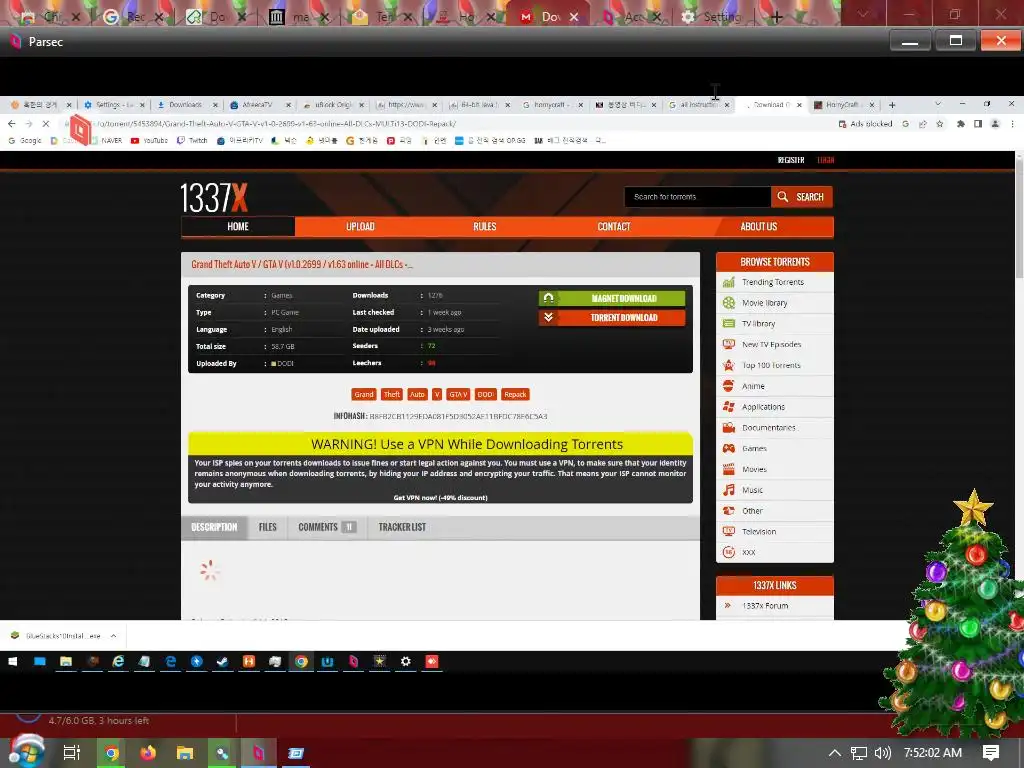The image size is (1024, 768).
Task: Click the Ads blocked indicator
Action: tap(865, 123)
